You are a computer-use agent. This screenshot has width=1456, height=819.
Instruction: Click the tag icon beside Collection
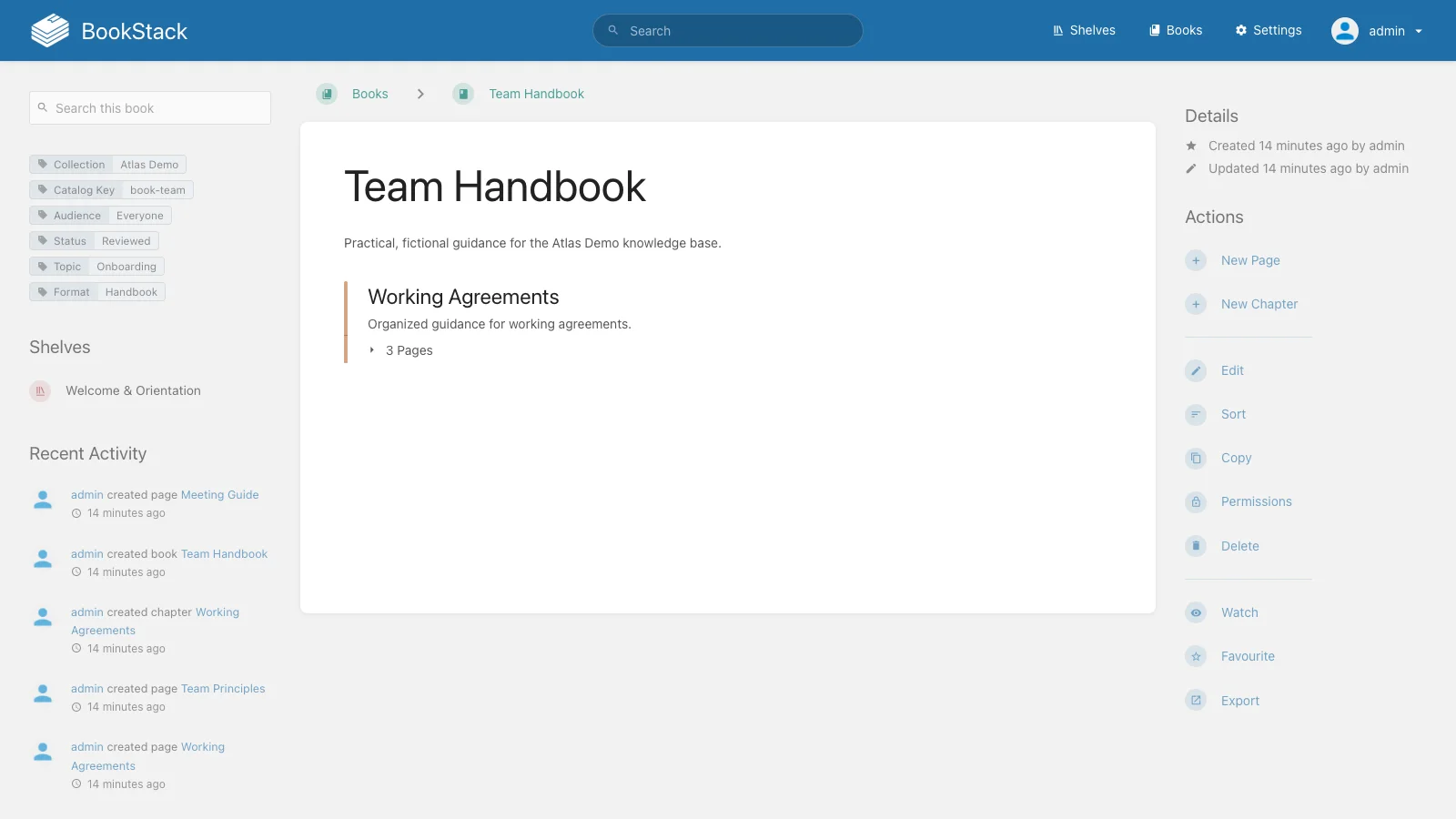point(42,164)
